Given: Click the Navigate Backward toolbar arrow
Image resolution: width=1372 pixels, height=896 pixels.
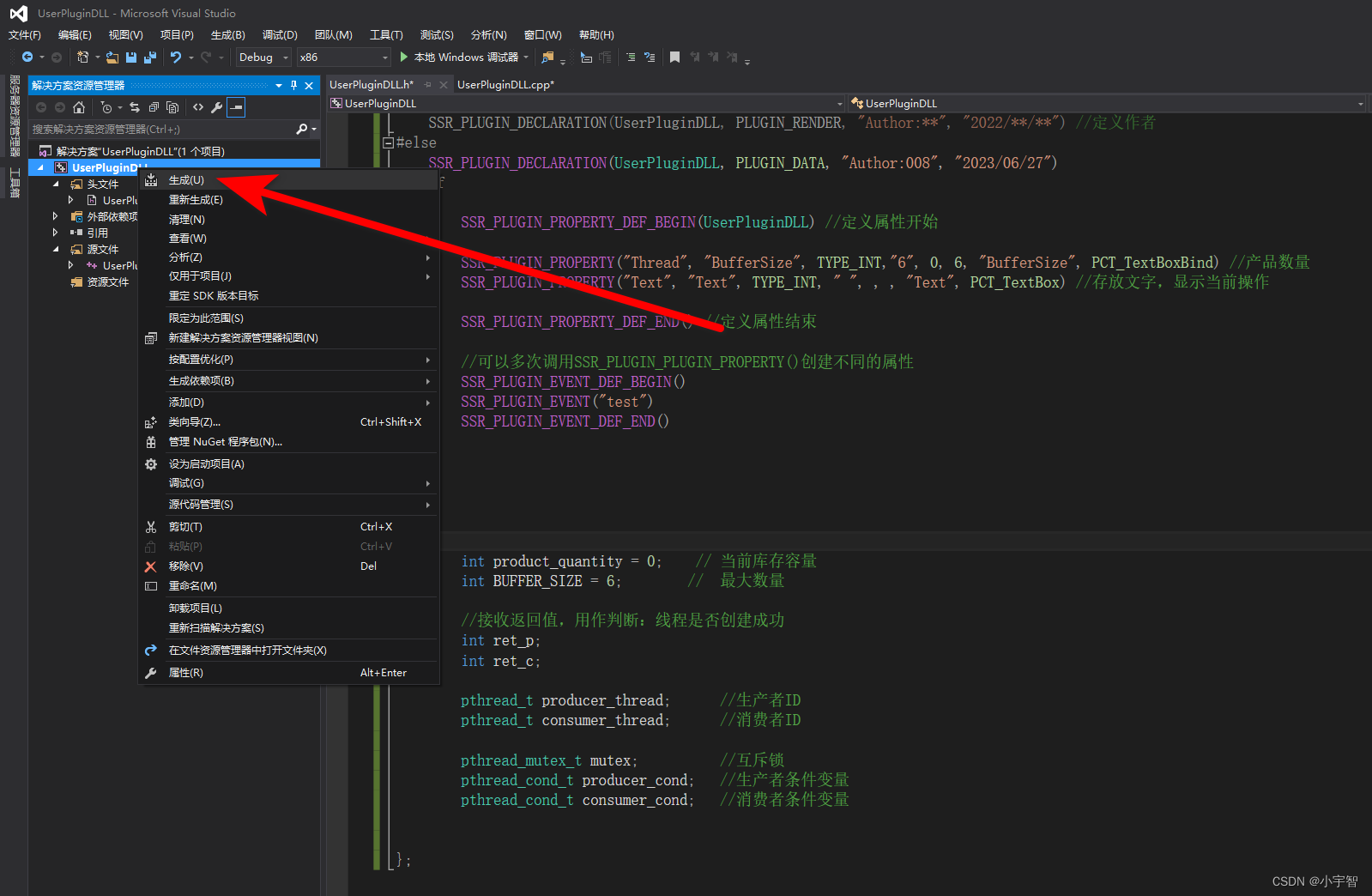Looking at the screenshot, I should (x=27, y=58).
